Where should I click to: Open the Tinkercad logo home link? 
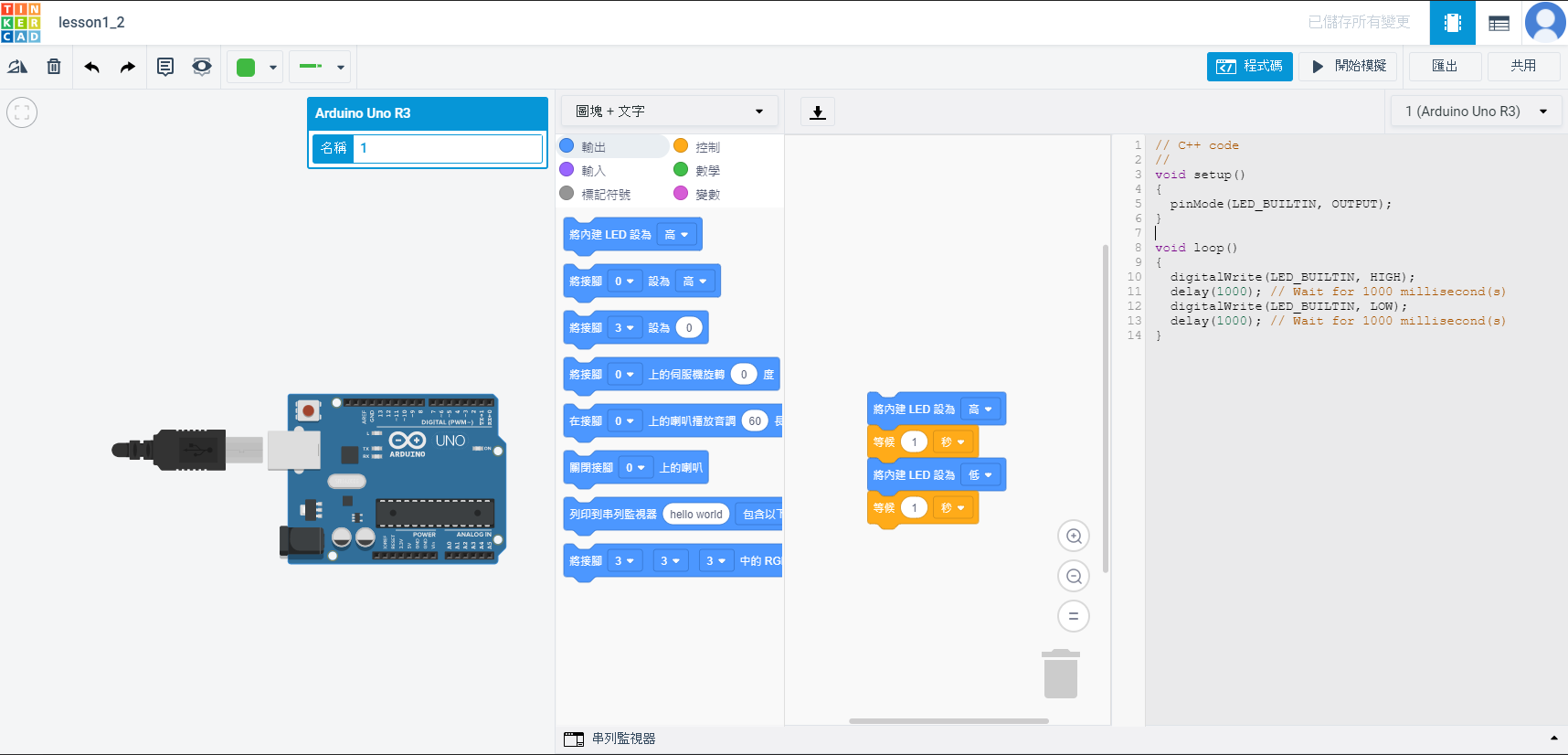click(20, 22)
